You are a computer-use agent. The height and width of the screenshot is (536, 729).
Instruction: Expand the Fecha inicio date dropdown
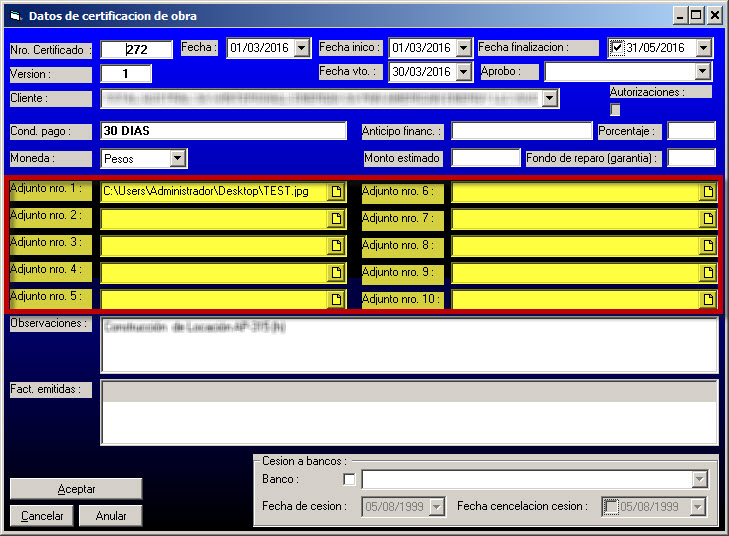coord(463,48)
